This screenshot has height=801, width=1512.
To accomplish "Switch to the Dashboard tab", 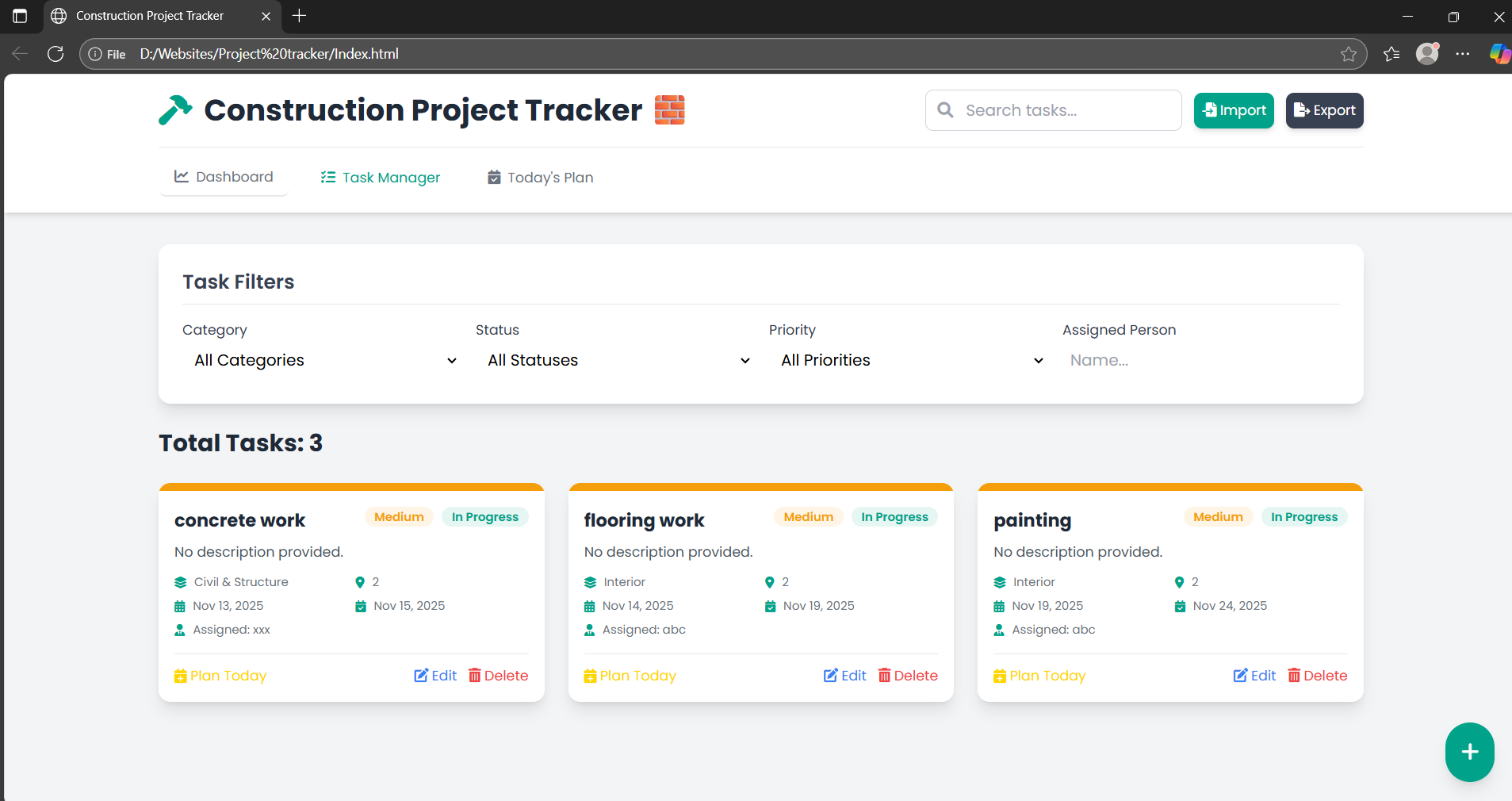I will pos(224,176).
